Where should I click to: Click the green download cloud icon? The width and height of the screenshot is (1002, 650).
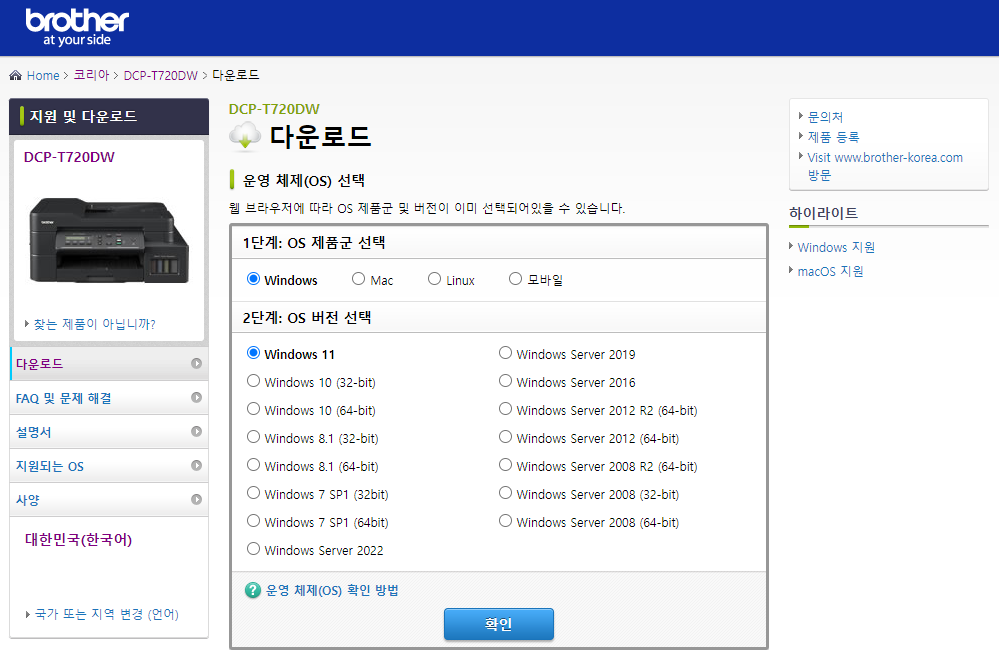pyautogui.click(x=244, y=136)
